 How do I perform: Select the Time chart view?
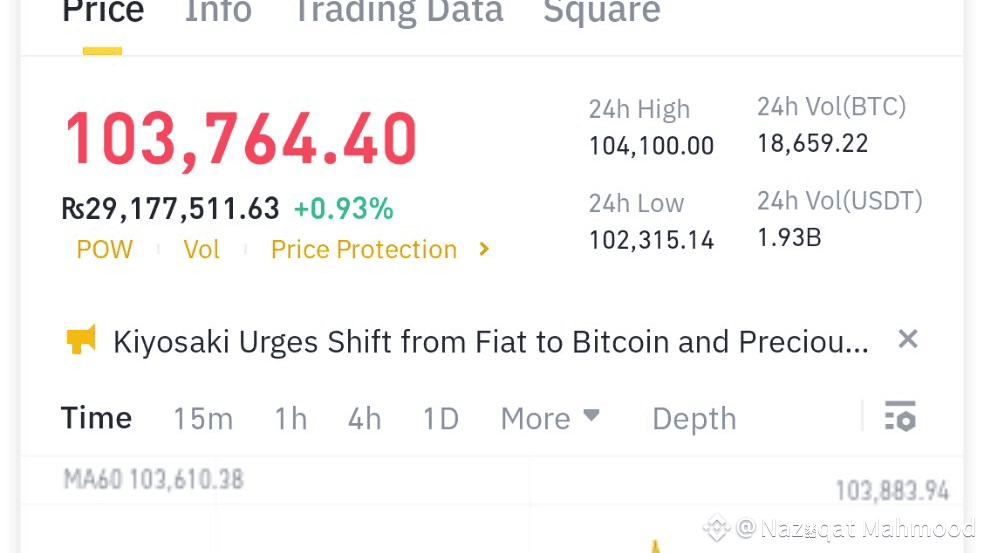[x=96, y=418]
